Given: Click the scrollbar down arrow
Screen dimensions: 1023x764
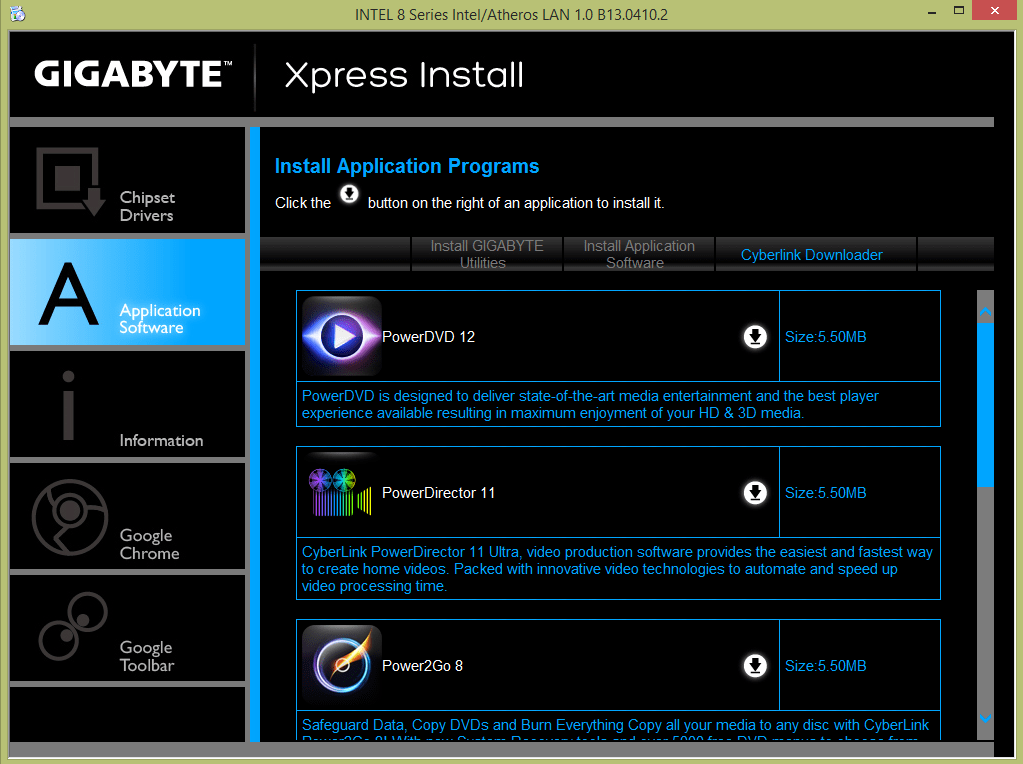Looking at the screenshot, I should point(985,718).
